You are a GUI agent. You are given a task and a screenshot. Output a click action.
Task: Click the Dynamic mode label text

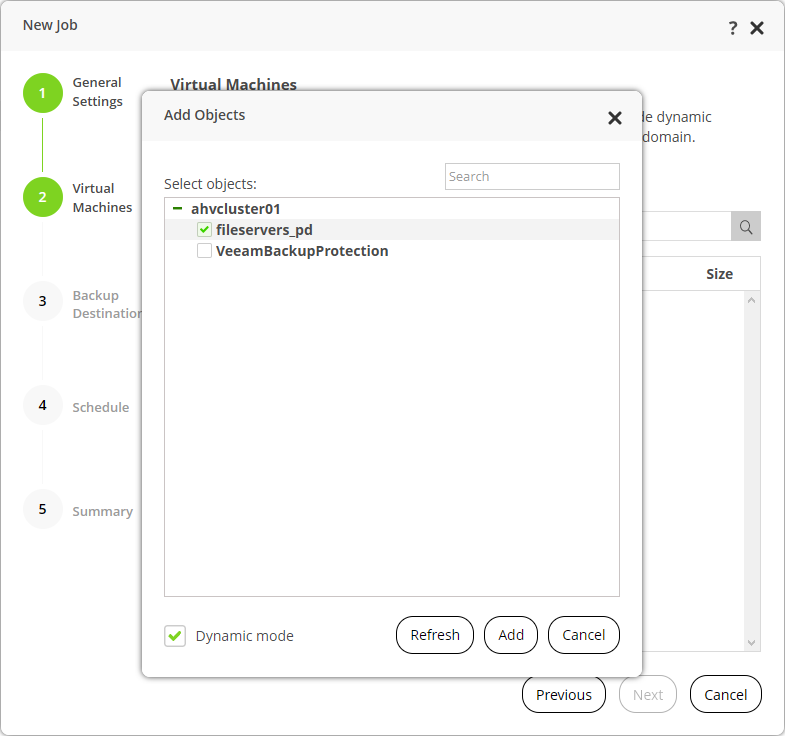click(x=244, y=636)
